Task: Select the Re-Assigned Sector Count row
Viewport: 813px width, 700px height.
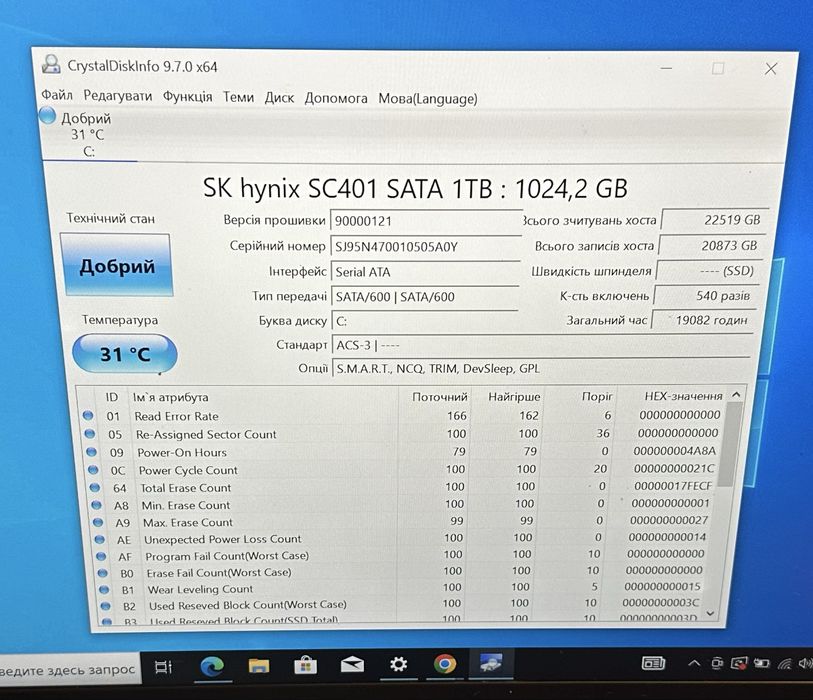Action: point(403,433)
